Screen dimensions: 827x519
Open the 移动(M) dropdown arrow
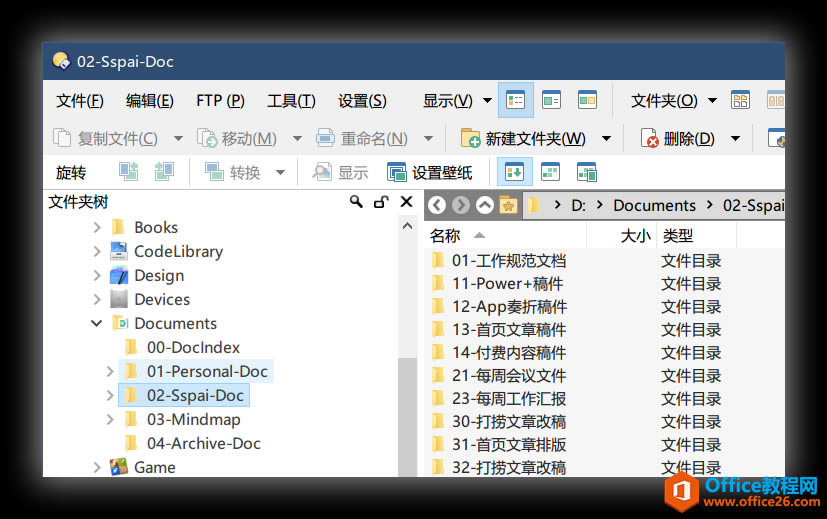[297, 139]
